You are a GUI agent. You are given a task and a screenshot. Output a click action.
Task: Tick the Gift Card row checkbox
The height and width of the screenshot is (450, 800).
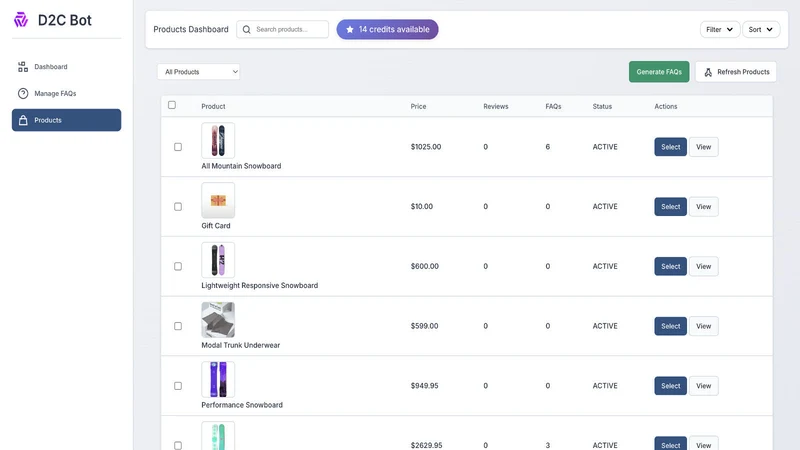tap(178, 207)
